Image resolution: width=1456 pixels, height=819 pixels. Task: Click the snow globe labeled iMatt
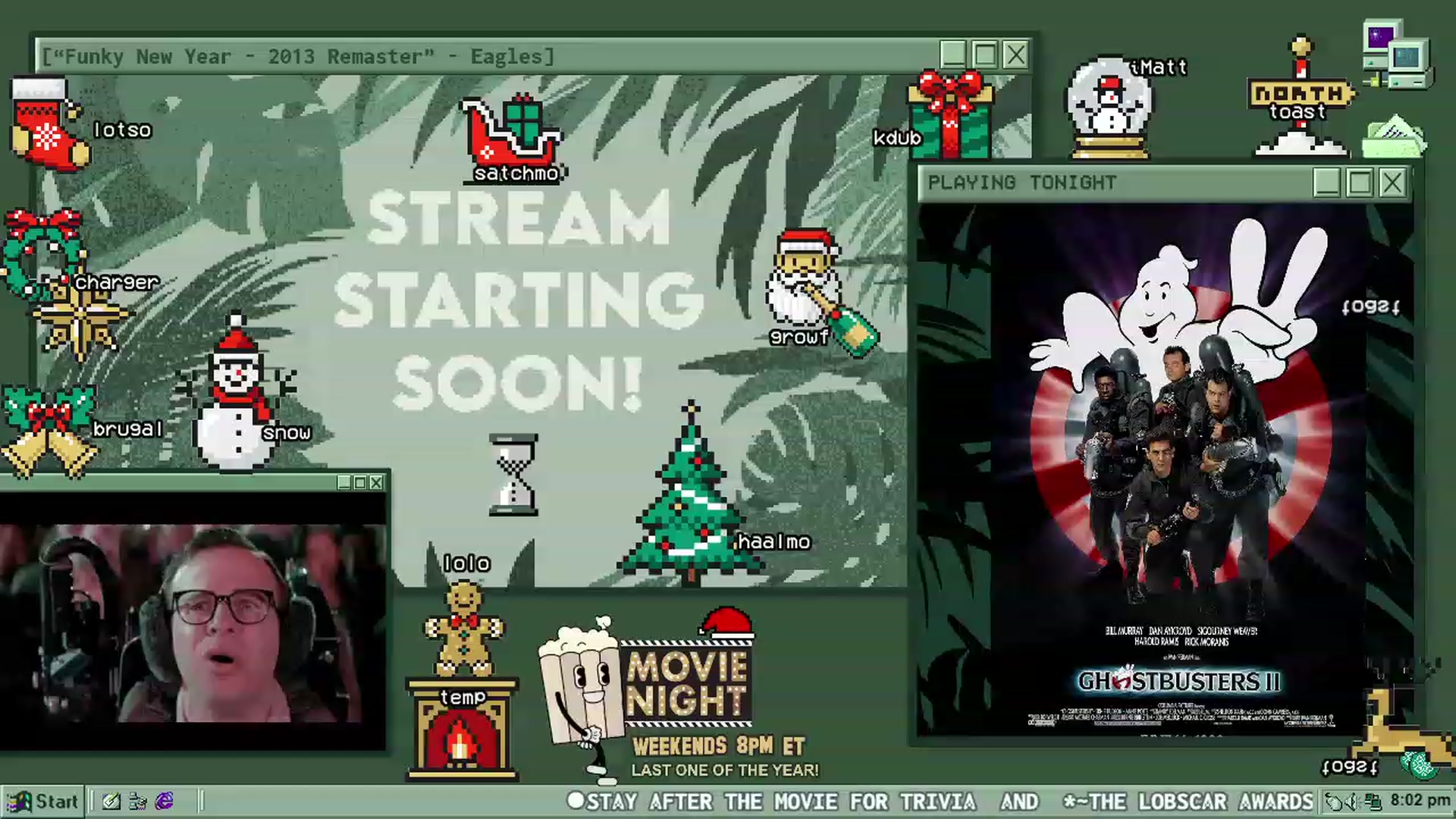[x=1109, y=108]
